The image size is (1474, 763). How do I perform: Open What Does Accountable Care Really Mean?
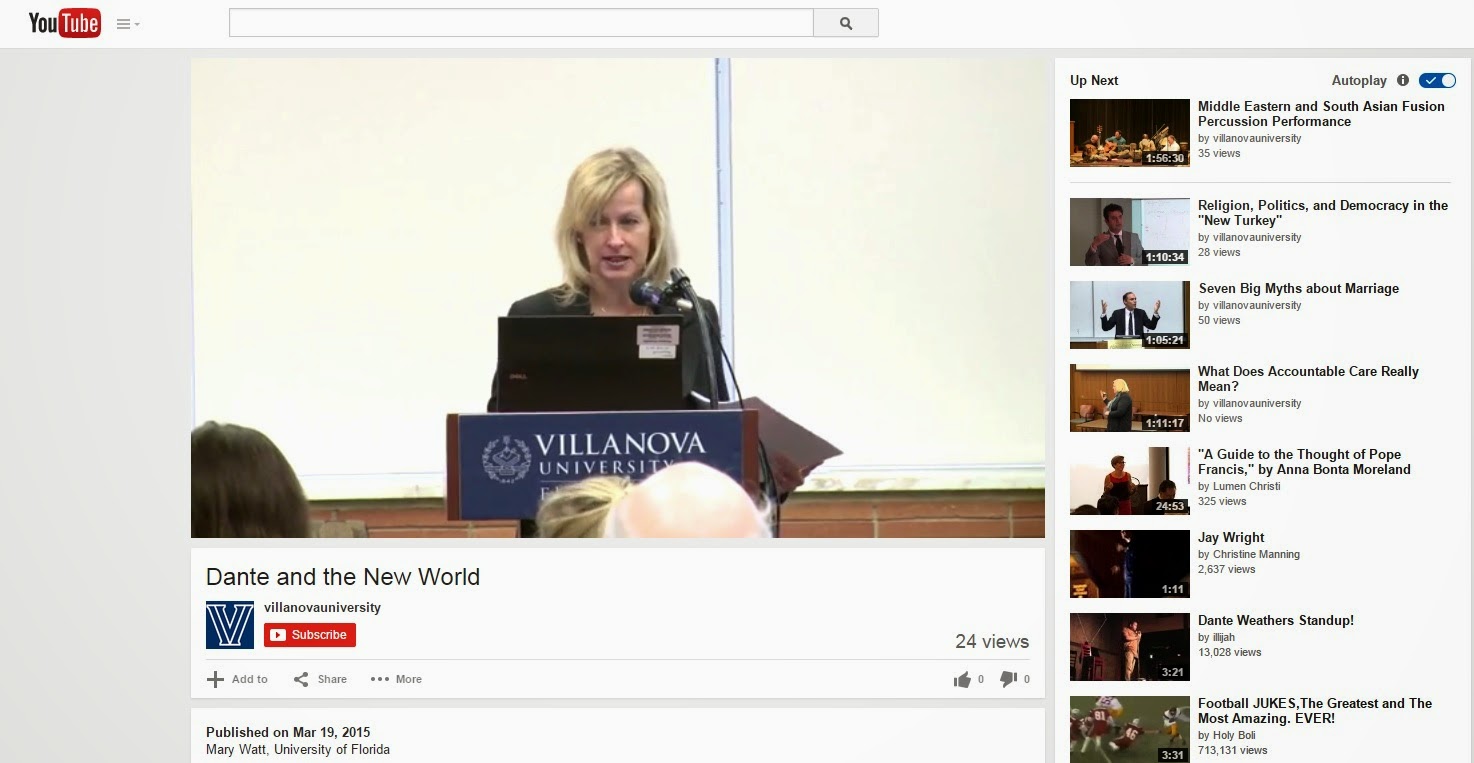(x=1308, y=379)
